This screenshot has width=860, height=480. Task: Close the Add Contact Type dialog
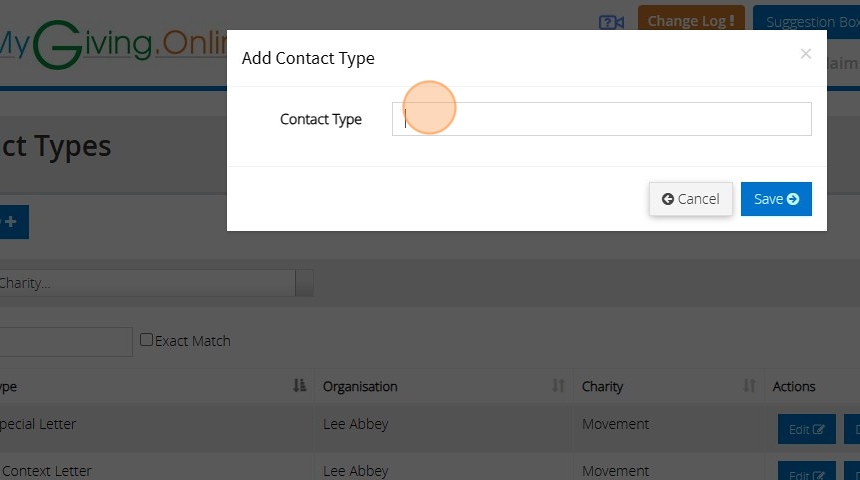click(x=805, y=54)
